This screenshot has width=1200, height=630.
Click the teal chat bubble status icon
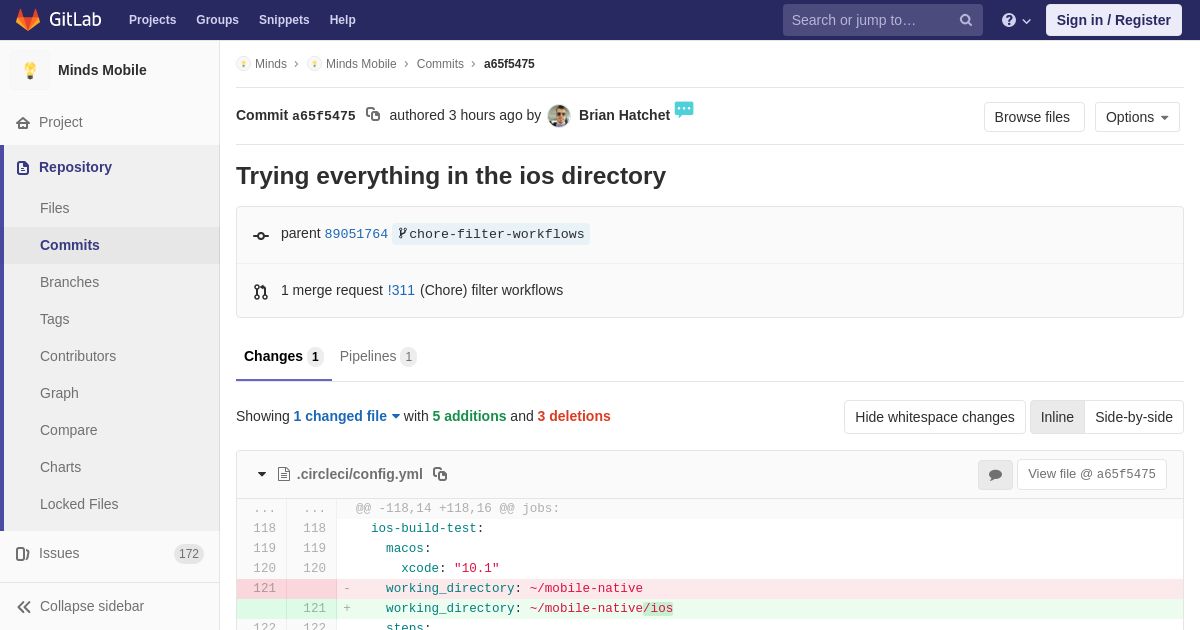pyautogui.click(x=684, y=109)
